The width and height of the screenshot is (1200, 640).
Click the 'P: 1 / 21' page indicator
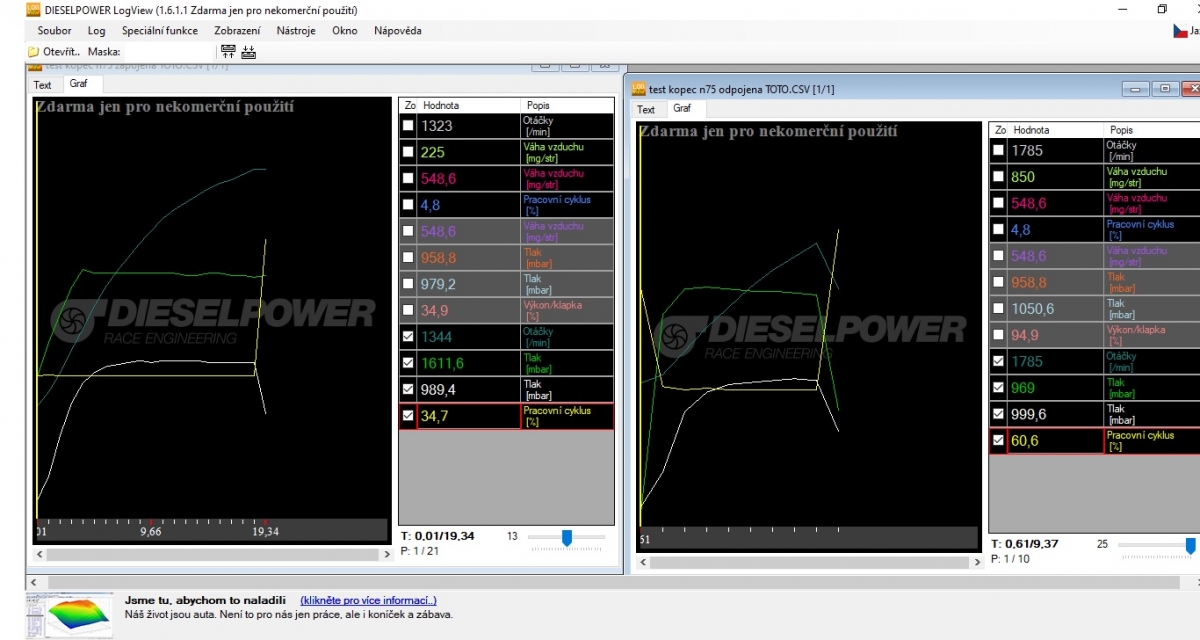pos(420,551)
